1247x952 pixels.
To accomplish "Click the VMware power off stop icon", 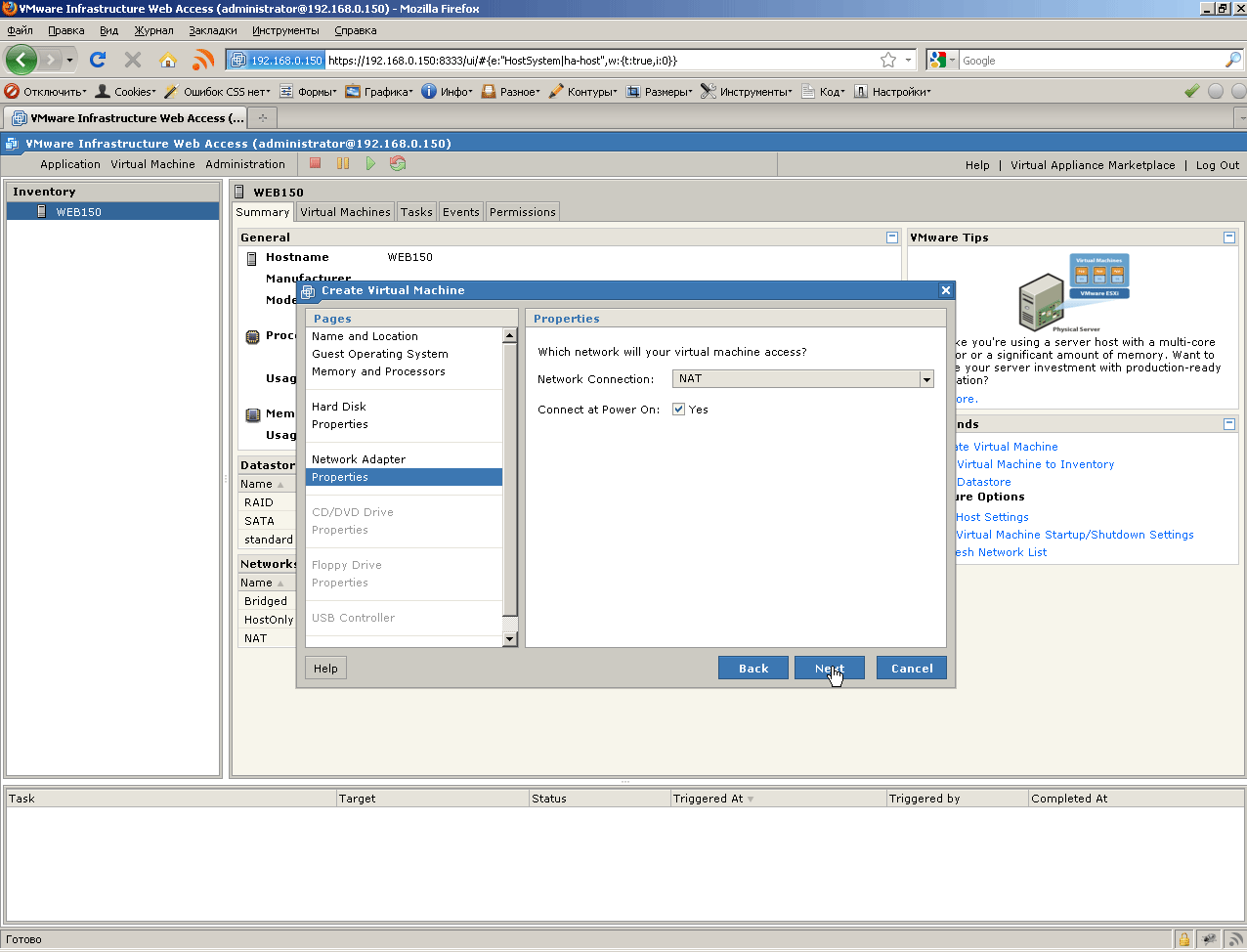I will (316, 163).
